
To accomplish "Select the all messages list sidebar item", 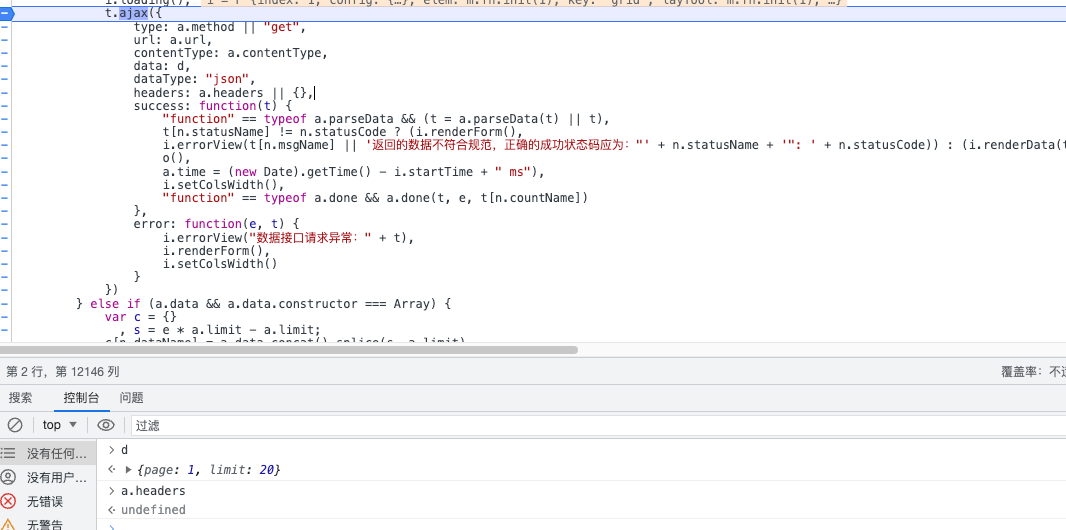I will pyautogui.click(x=48, y=453).
